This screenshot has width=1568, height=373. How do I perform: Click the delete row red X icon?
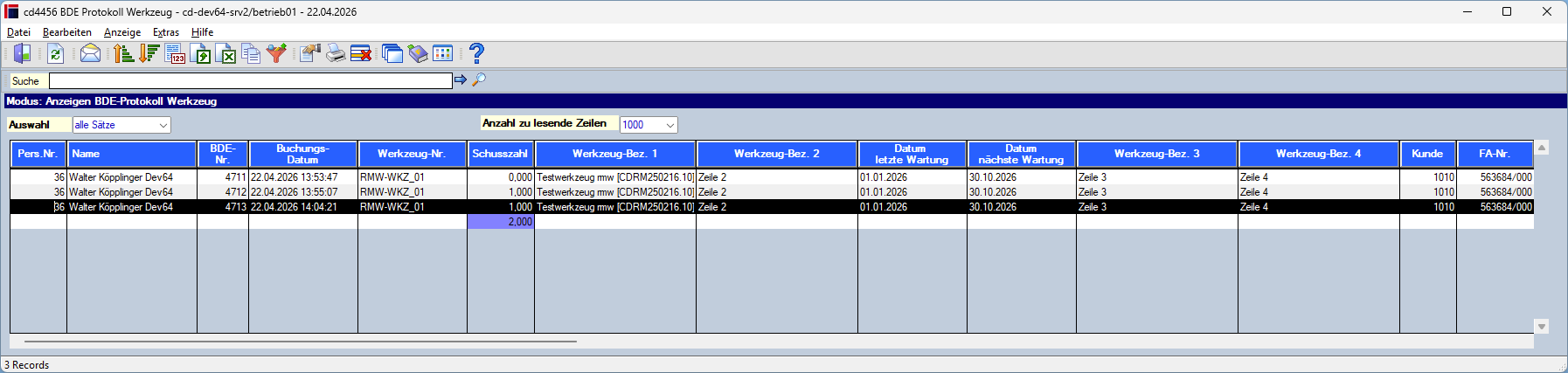[x=361, y=54]
